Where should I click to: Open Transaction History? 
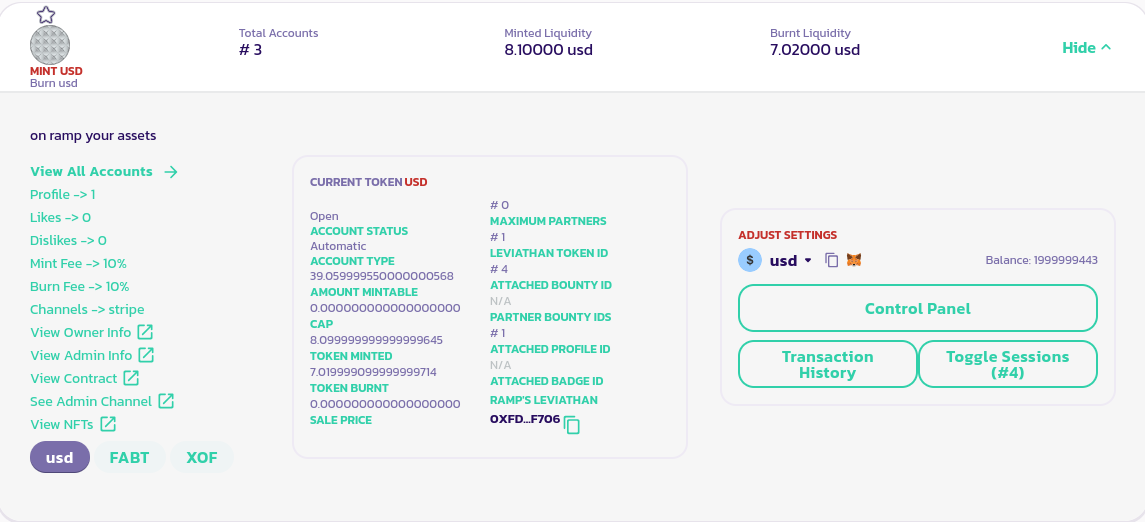[827, 364]
